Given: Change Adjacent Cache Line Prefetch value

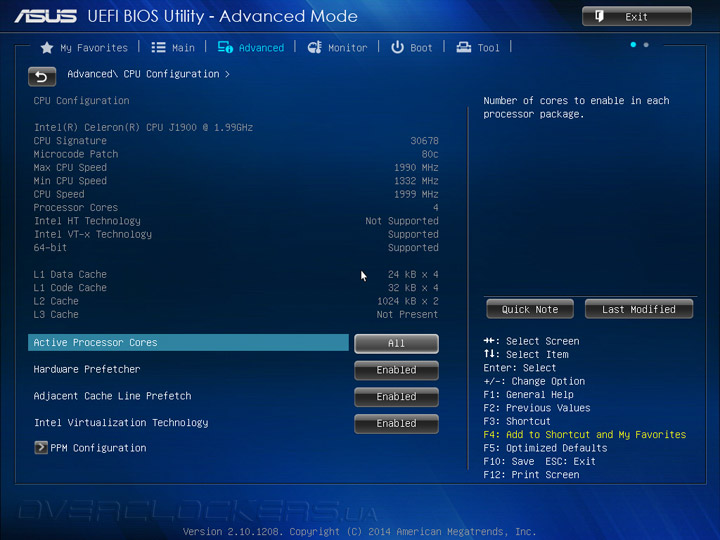Looking at the screenshot, I should (x=396, y=397).
